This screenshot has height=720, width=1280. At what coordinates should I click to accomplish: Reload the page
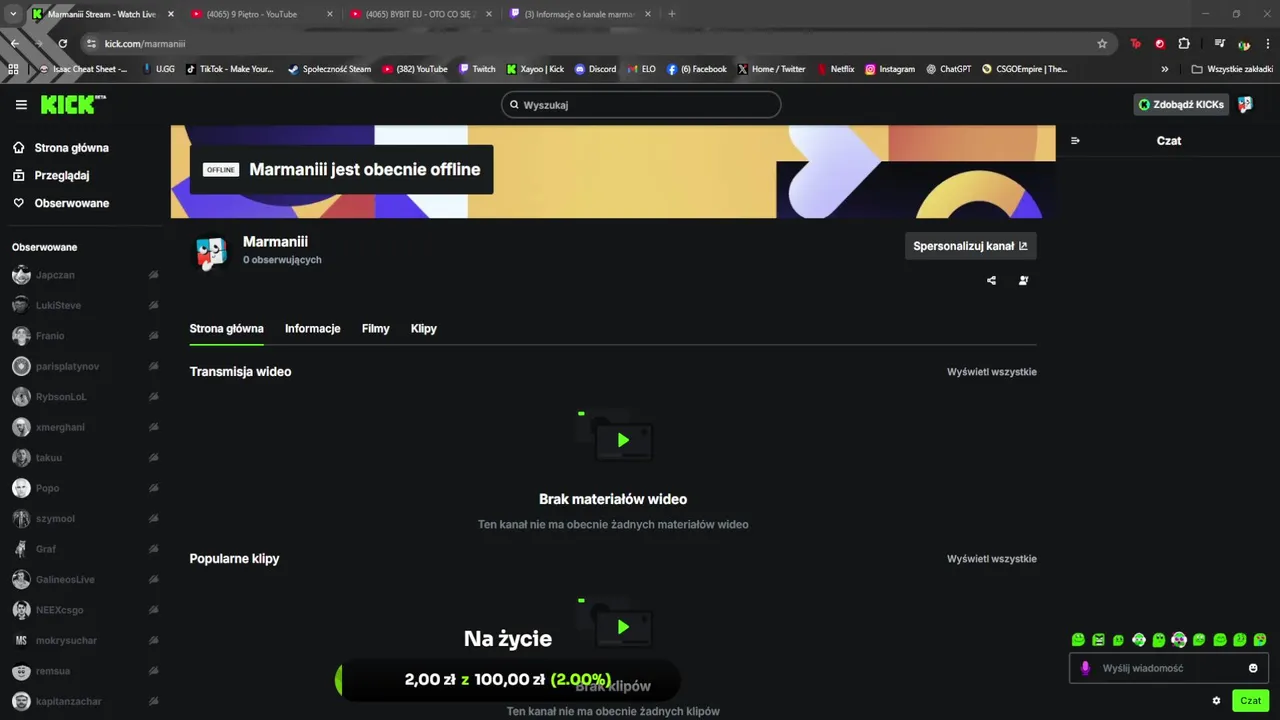tap(62, 44)
